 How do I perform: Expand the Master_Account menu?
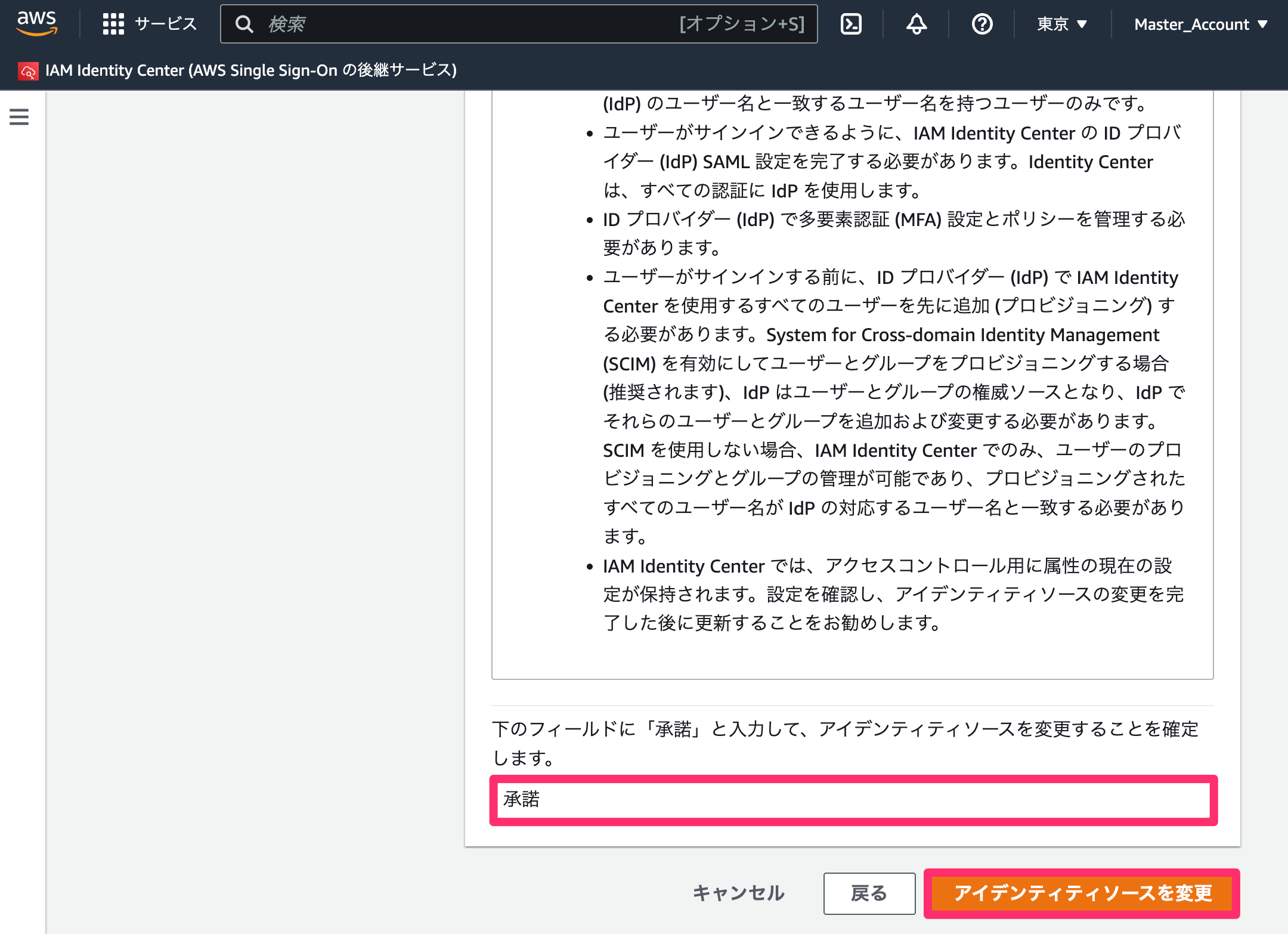[x=1200, y=24]
